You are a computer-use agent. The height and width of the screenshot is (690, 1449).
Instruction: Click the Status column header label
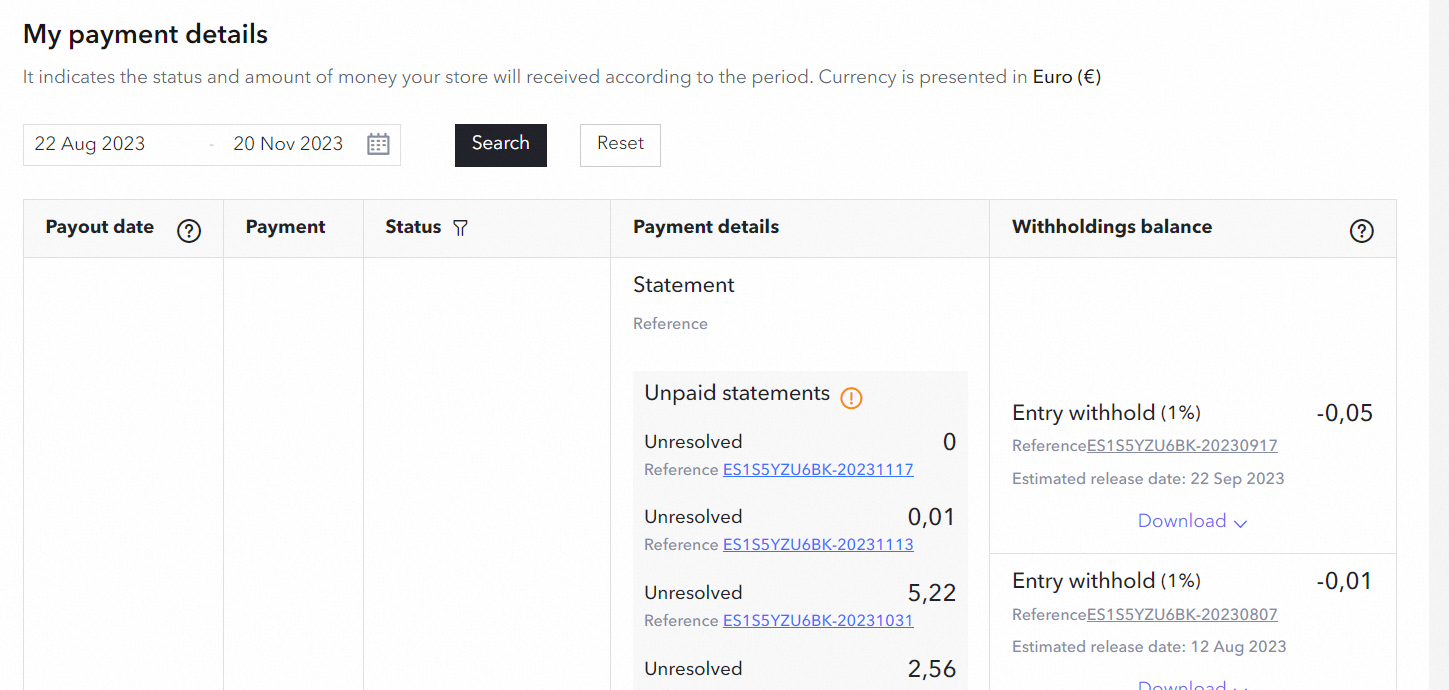(x=413, y=227)
